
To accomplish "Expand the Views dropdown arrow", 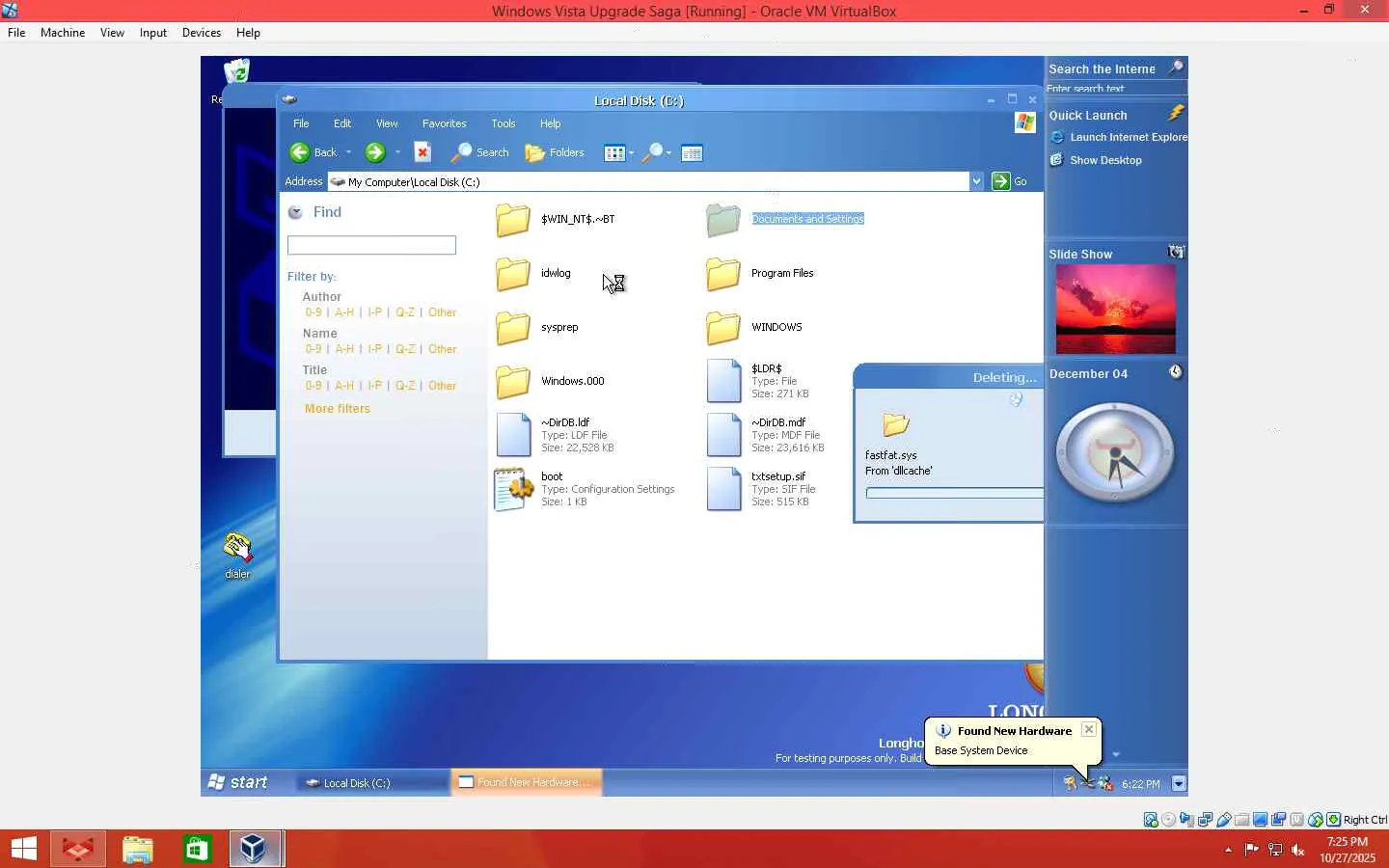I will pyautogui.click(x=632, y=153).
